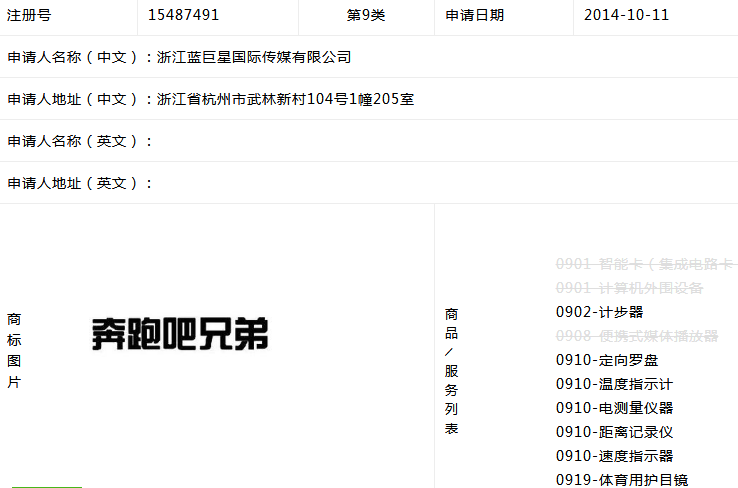Click the 申请人地址(英文) row label
The width and height of the screenshot is (738, 488).
tap(80, 183)
